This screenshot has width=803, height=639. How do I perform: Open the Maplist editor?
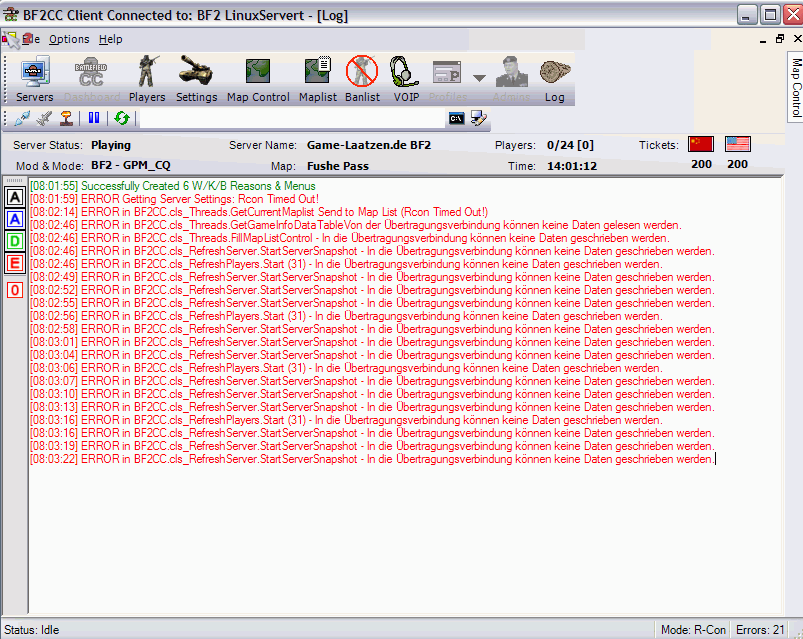pos(317,79)
